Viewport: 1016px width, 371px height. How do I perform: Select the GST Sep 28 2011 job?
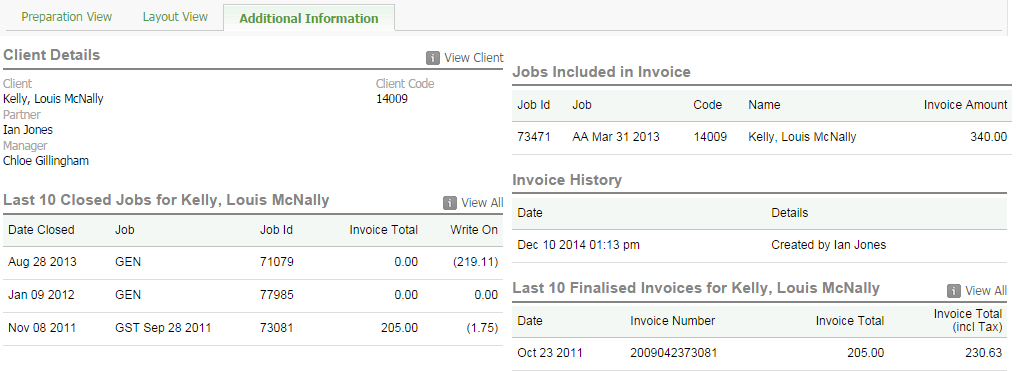pos(163,328)
